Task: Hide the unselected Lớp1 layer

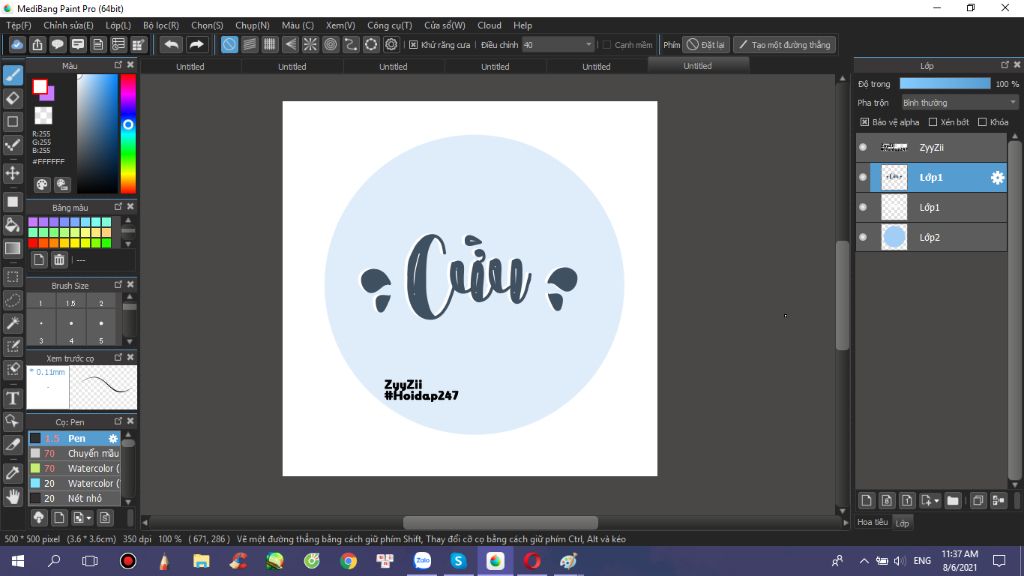Action: [863, 208]
